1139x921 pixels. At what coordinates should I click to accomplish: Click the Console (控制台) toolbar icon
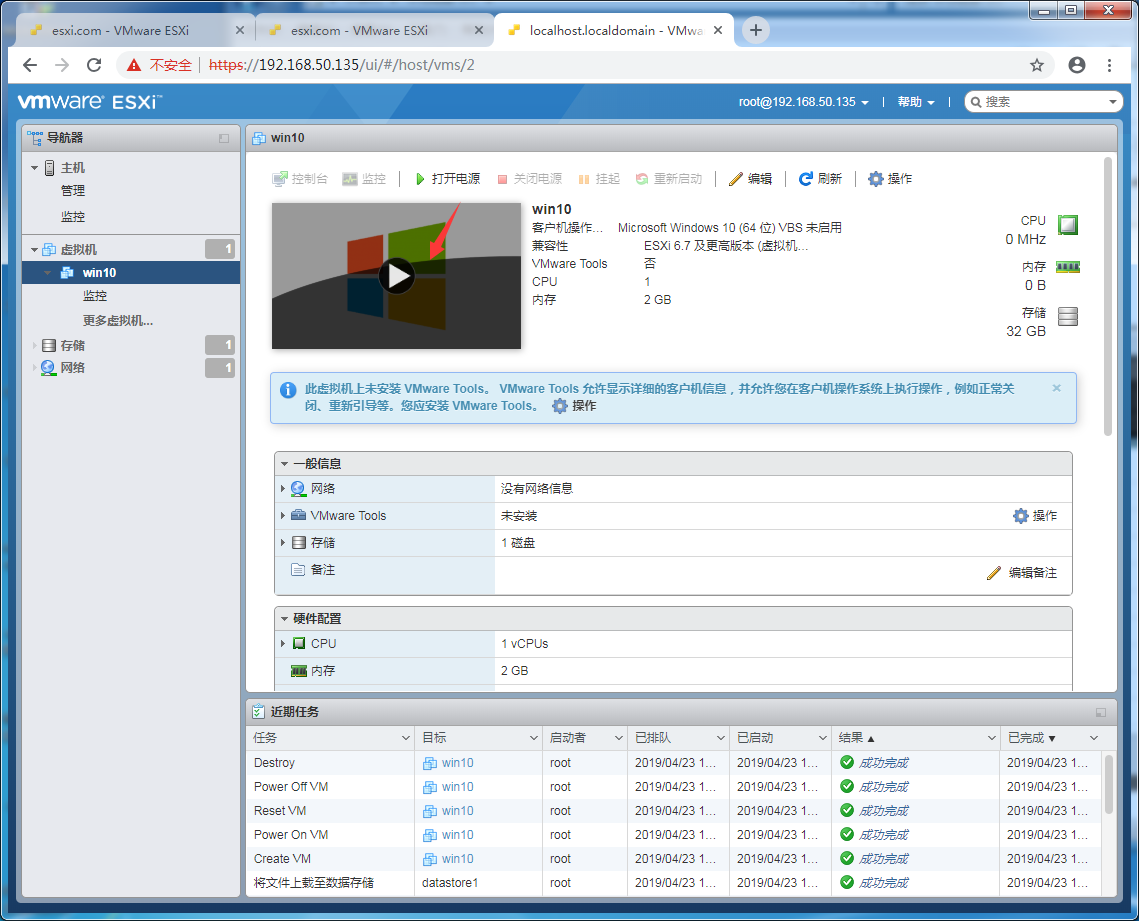299,179
